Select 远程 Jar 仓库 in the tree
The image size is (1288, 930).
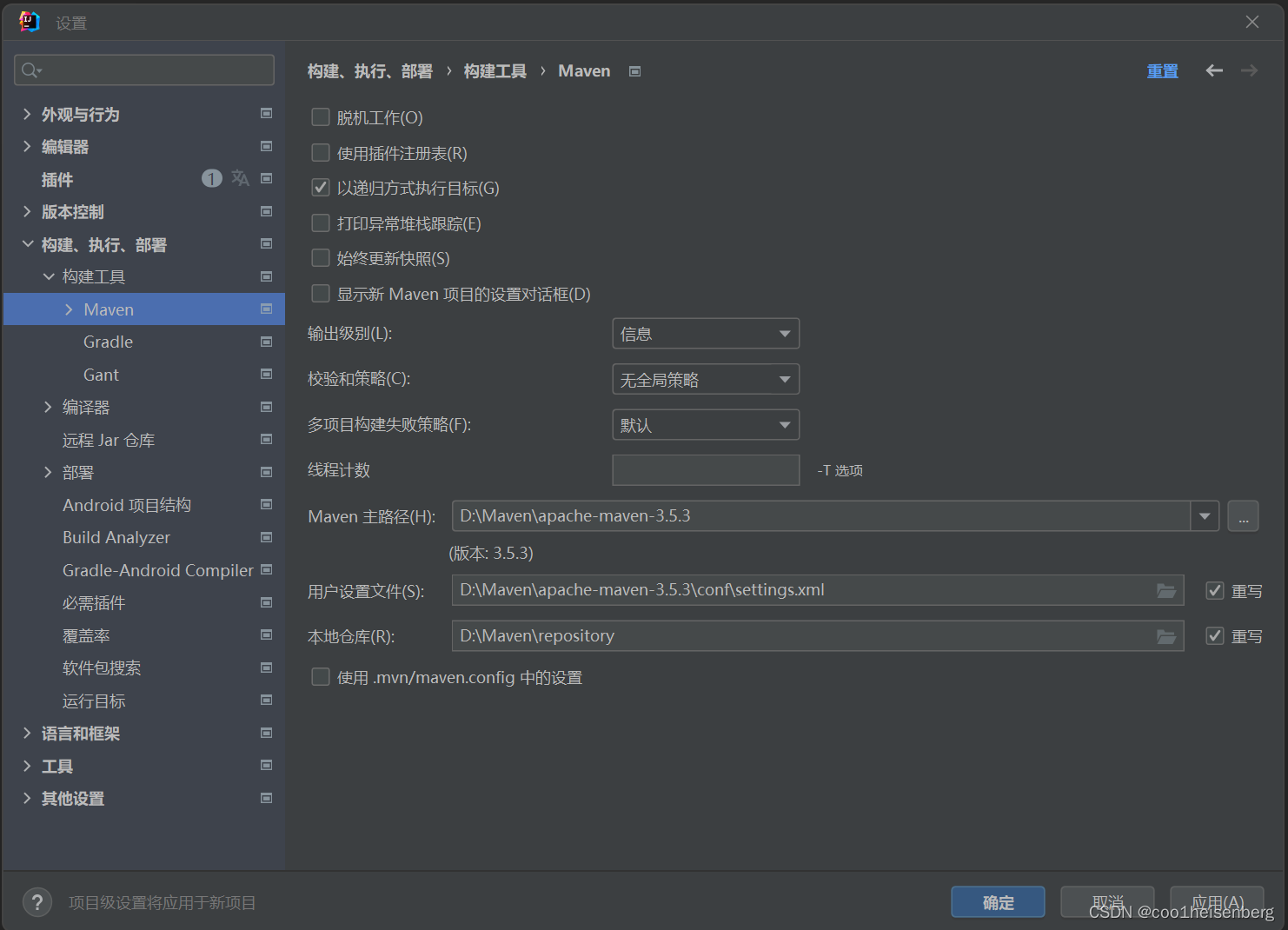pyautogui.click(x=109, y=440)
